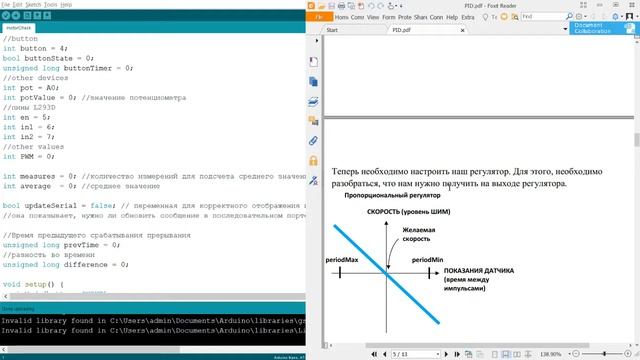Click the zoom slider handle in Foxit
The image size is (640, 360).
(x=604, y=354)
